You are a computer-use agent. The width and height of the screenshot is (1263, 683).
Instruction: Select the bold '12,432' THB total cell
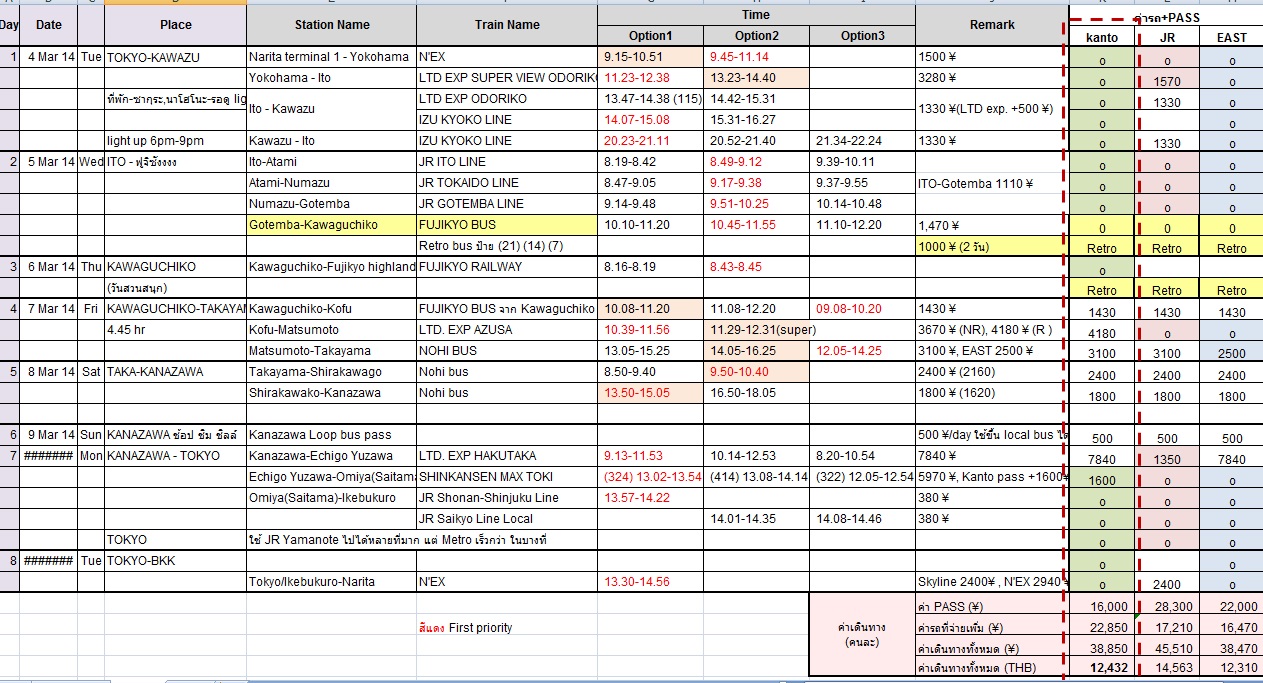click(1102, 667)
